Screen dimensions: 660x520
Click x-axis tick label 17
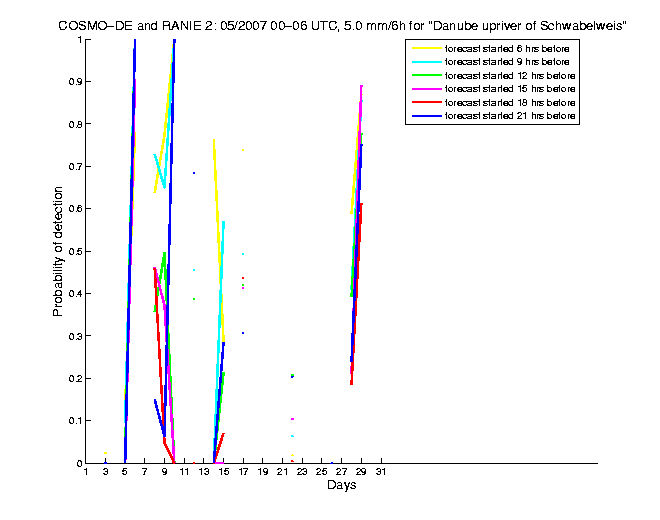click(x=243, y=472)
